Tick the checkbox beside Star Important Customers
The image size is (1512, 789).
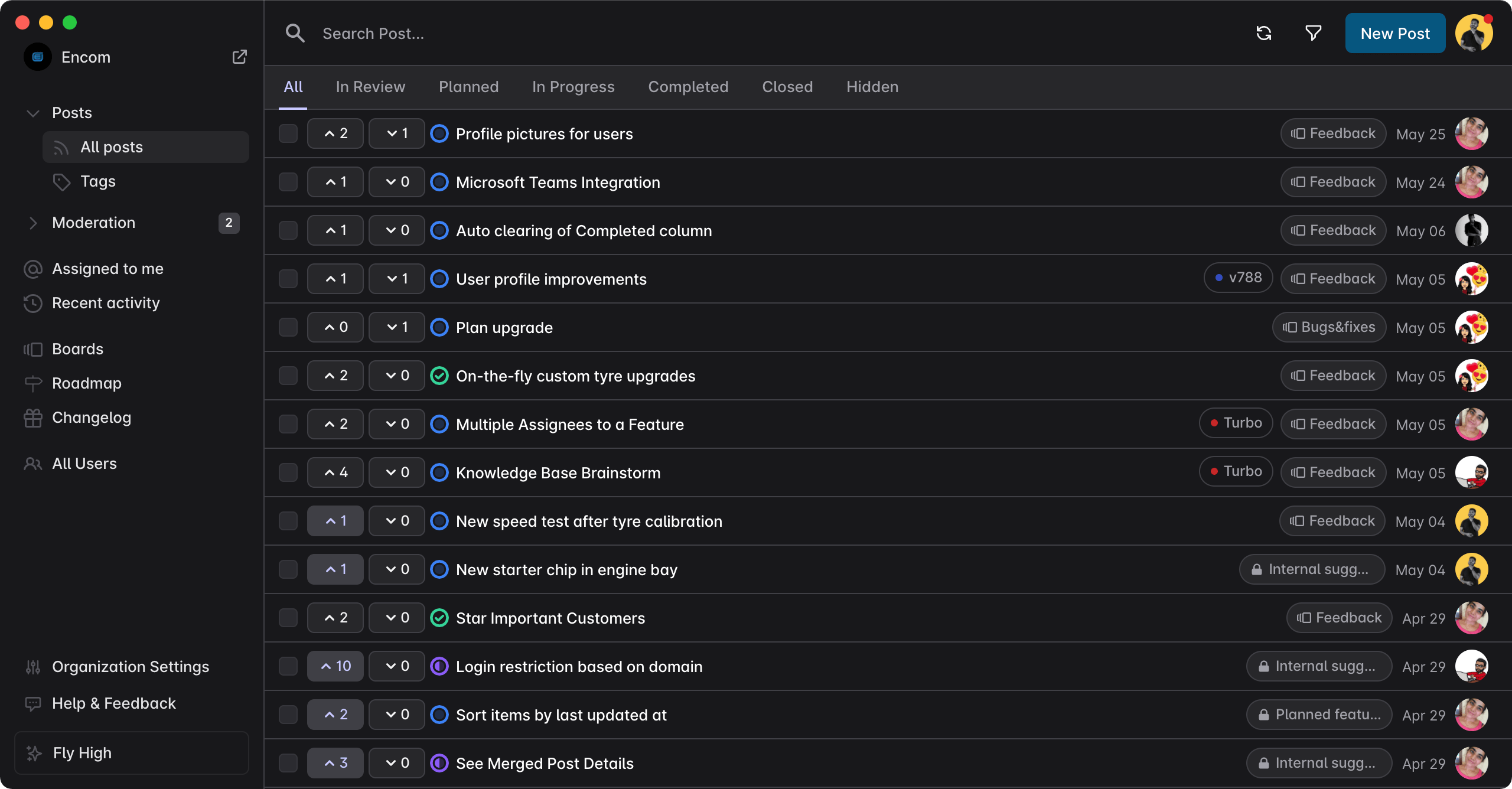[288, 617]
